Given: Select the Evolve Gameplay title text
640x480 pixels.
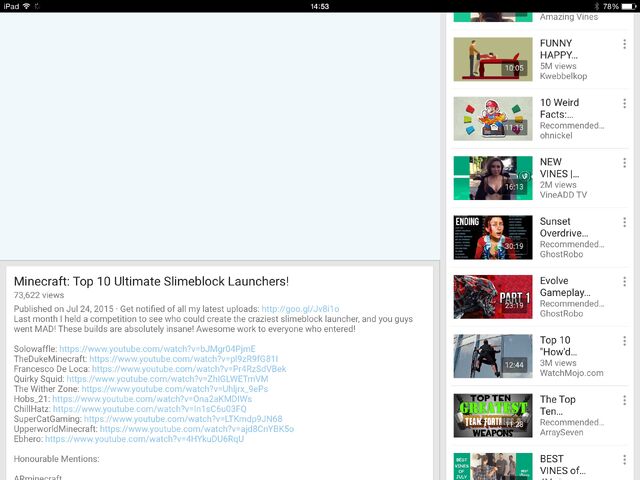Looking at the screenshot, I should pyautogui.click(x=565, y=287).
